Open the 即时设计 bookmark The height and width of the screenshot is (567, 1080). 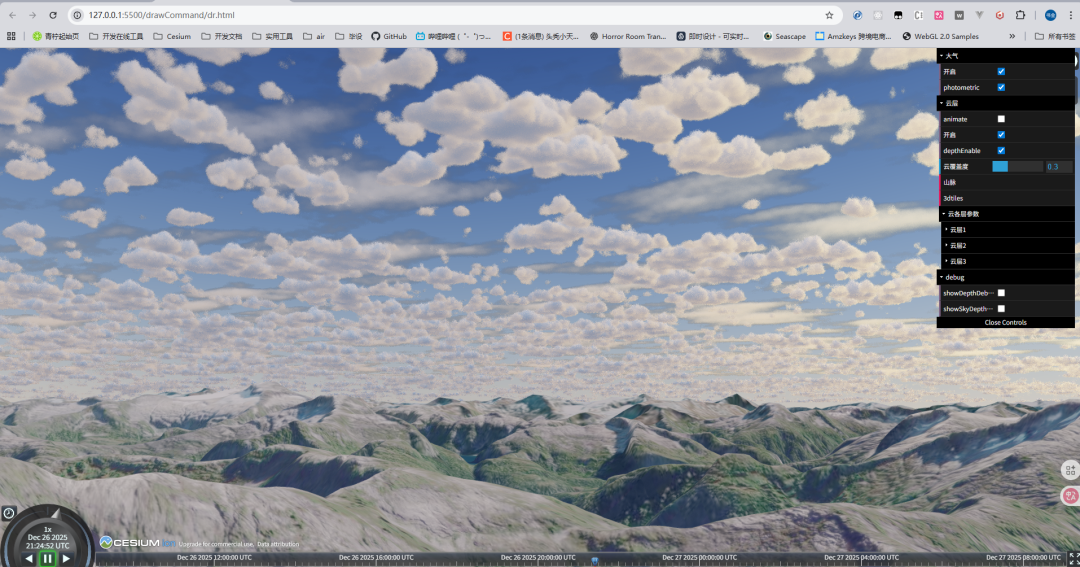click(712, 36)
